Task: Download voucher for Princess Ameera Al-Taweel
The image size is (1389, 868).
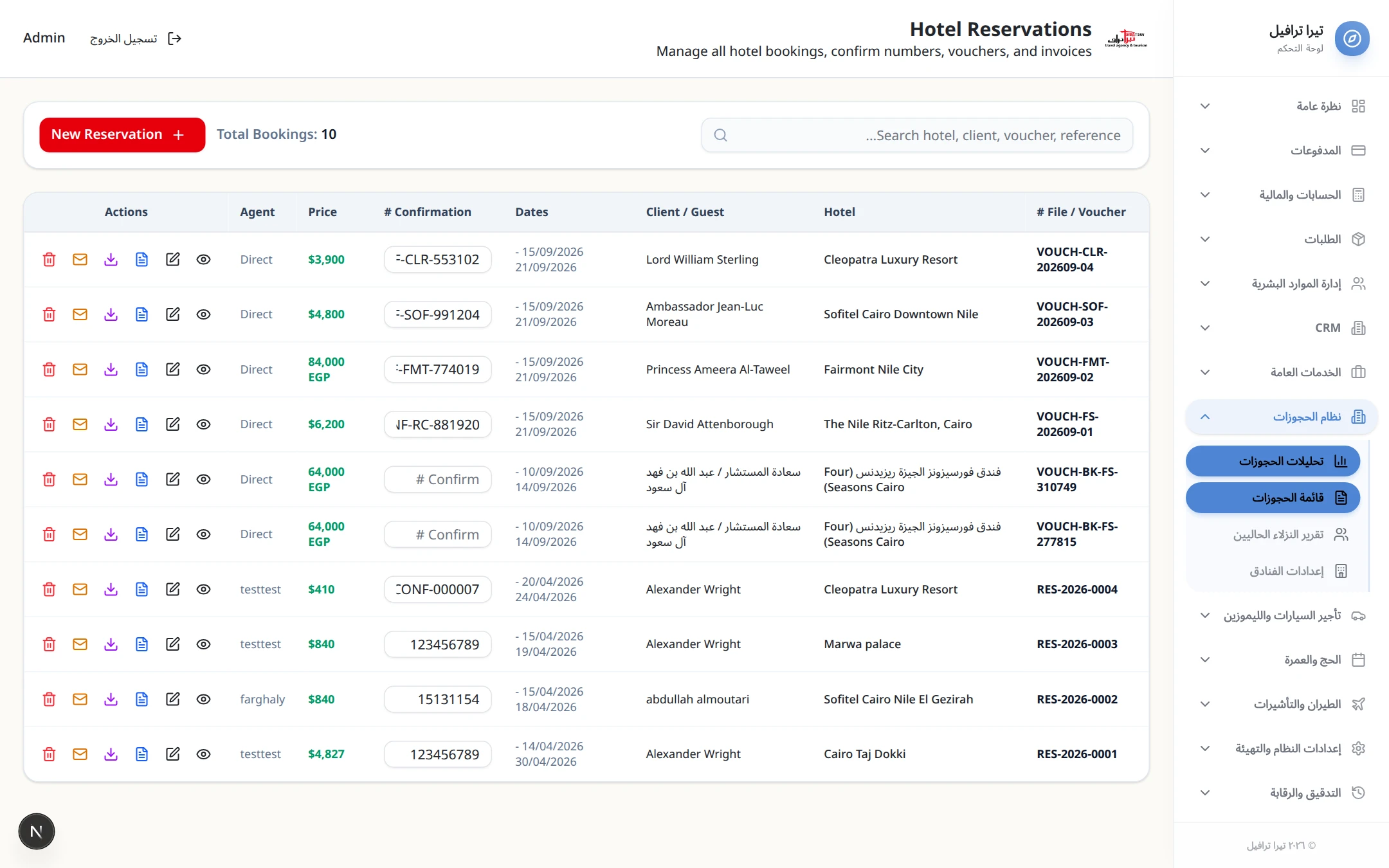Action: tap(111, 370)
